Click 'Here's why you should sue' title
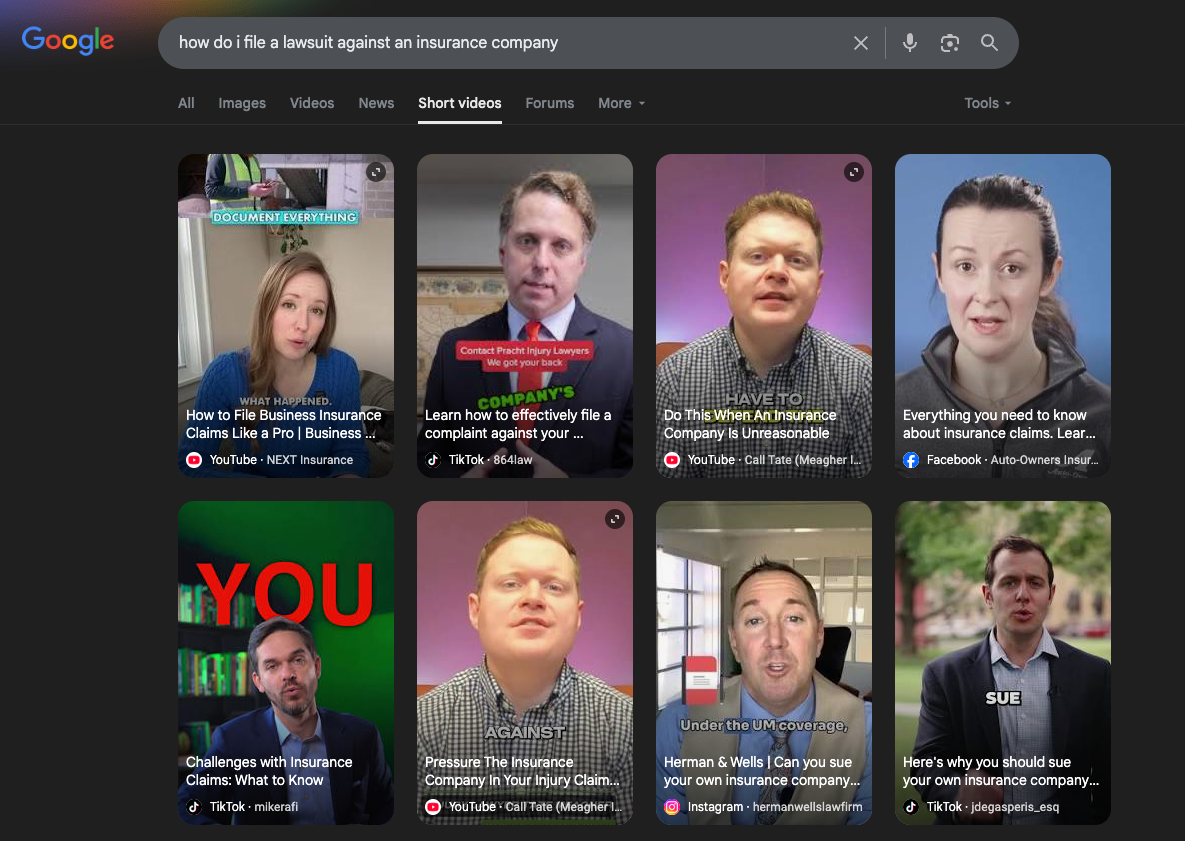The height and width of the screenshot is (841, 1185). tap(1001, 771)
